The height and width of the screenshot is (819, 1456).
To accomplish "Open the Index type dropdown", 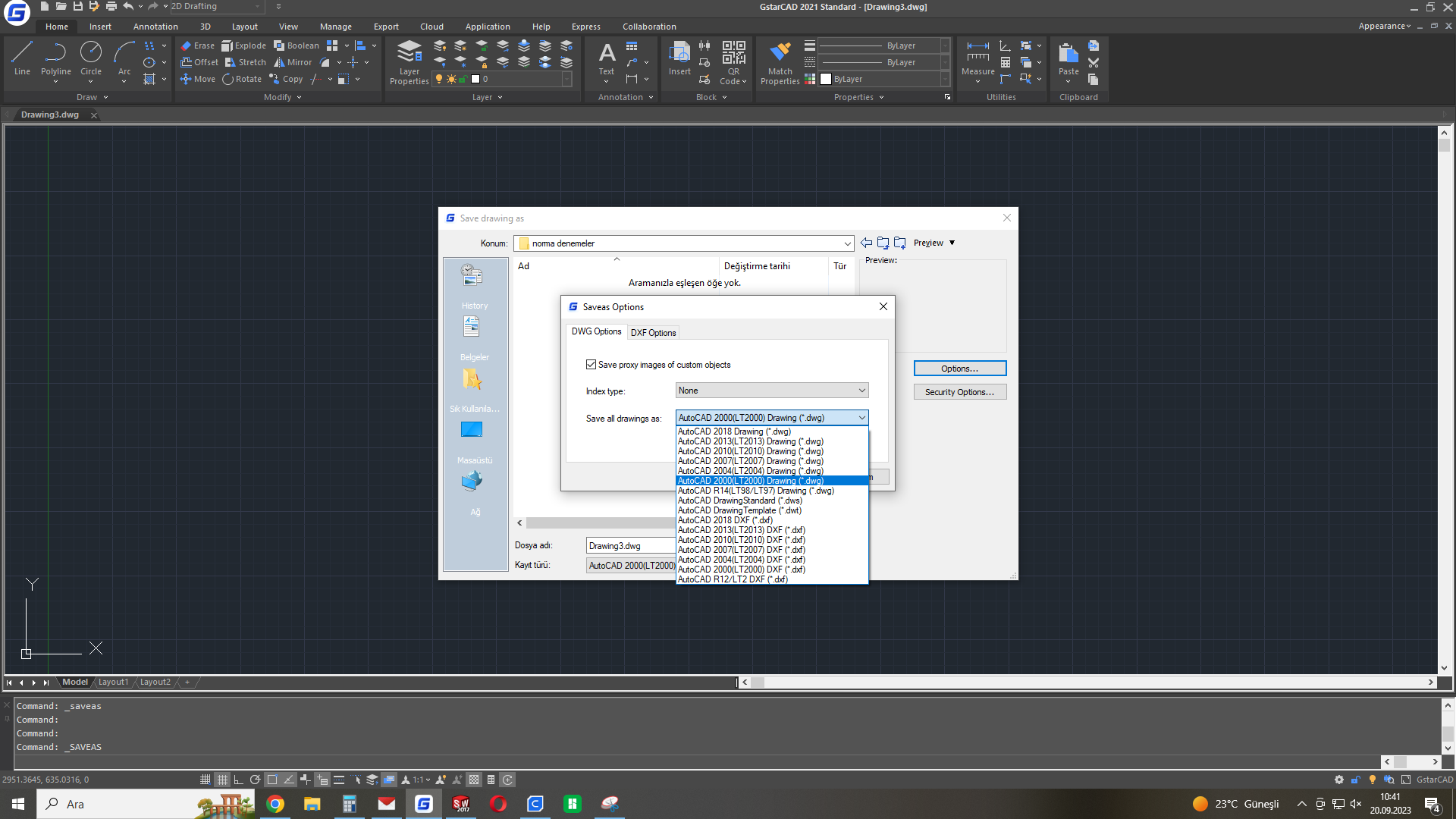I will click(772, 391).
